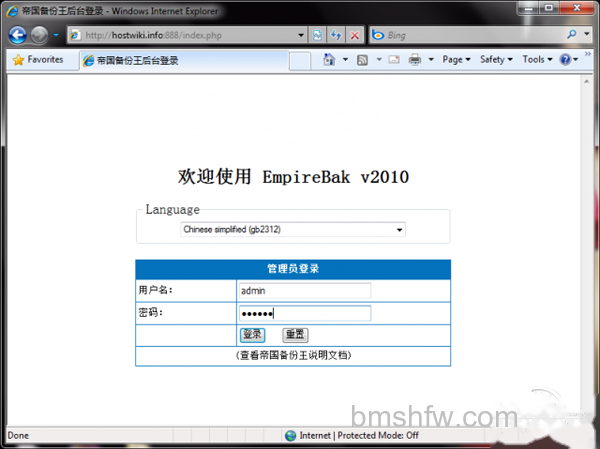Click the browser Forward arrow button
The width and height of the screenshot is (600, 449).
click(x=39, y=35)
